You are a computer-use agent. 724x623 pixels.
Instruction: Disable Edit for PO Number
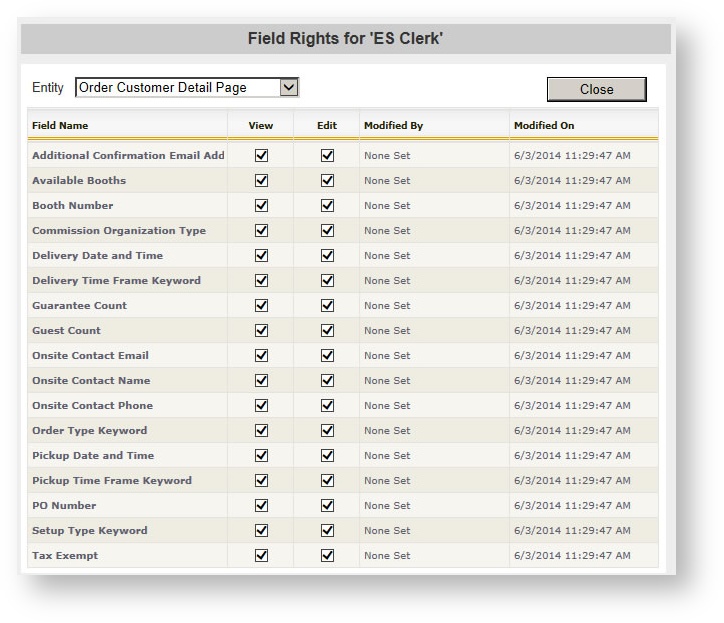click(x=327, y=506)
